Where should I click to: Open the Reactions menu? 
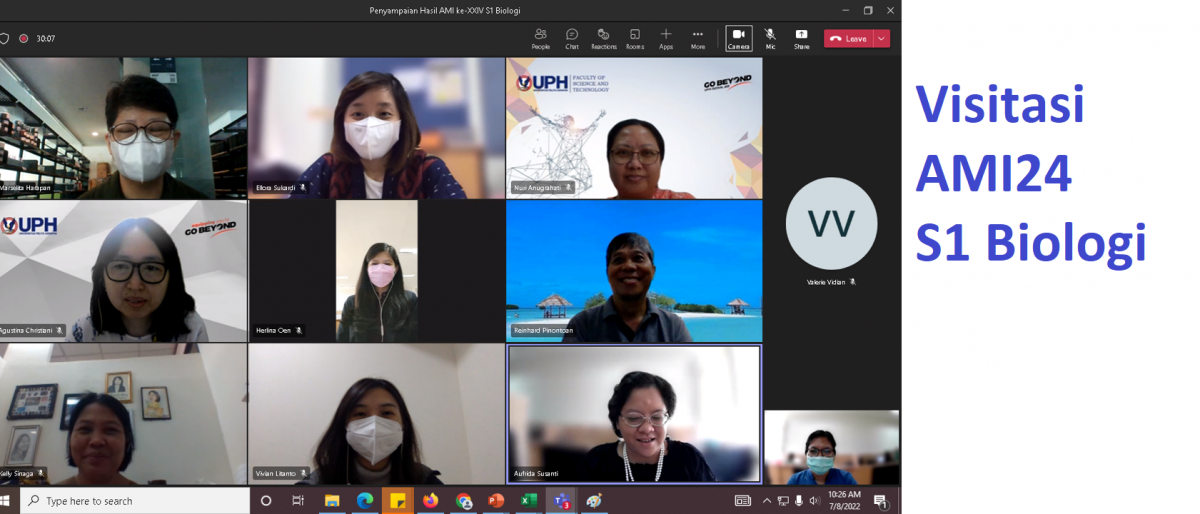(603, 38)
